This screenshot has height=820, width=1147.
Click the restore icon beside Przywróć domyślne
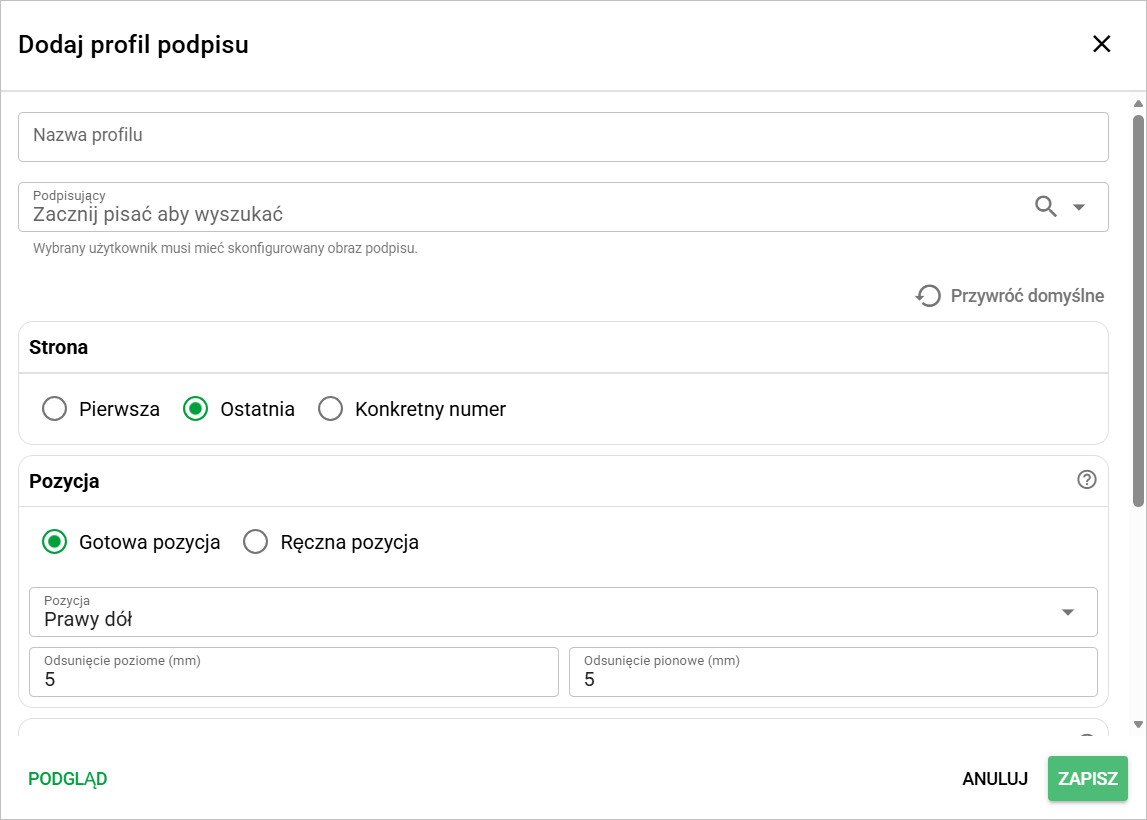pyautogui.click(x=928, y=296)
